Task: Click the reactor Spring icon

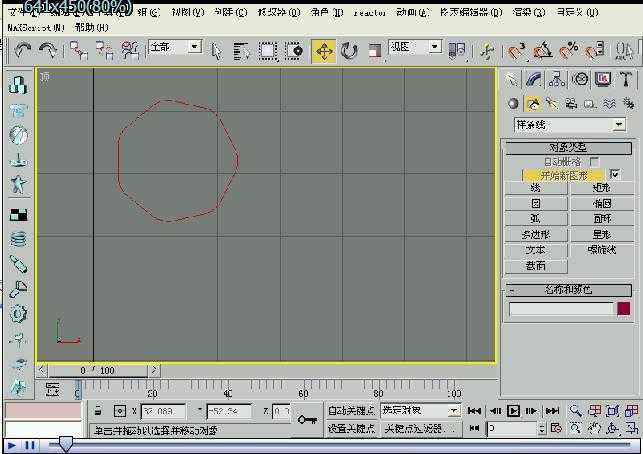Action: pyautogui.click(x=18, y=239)
